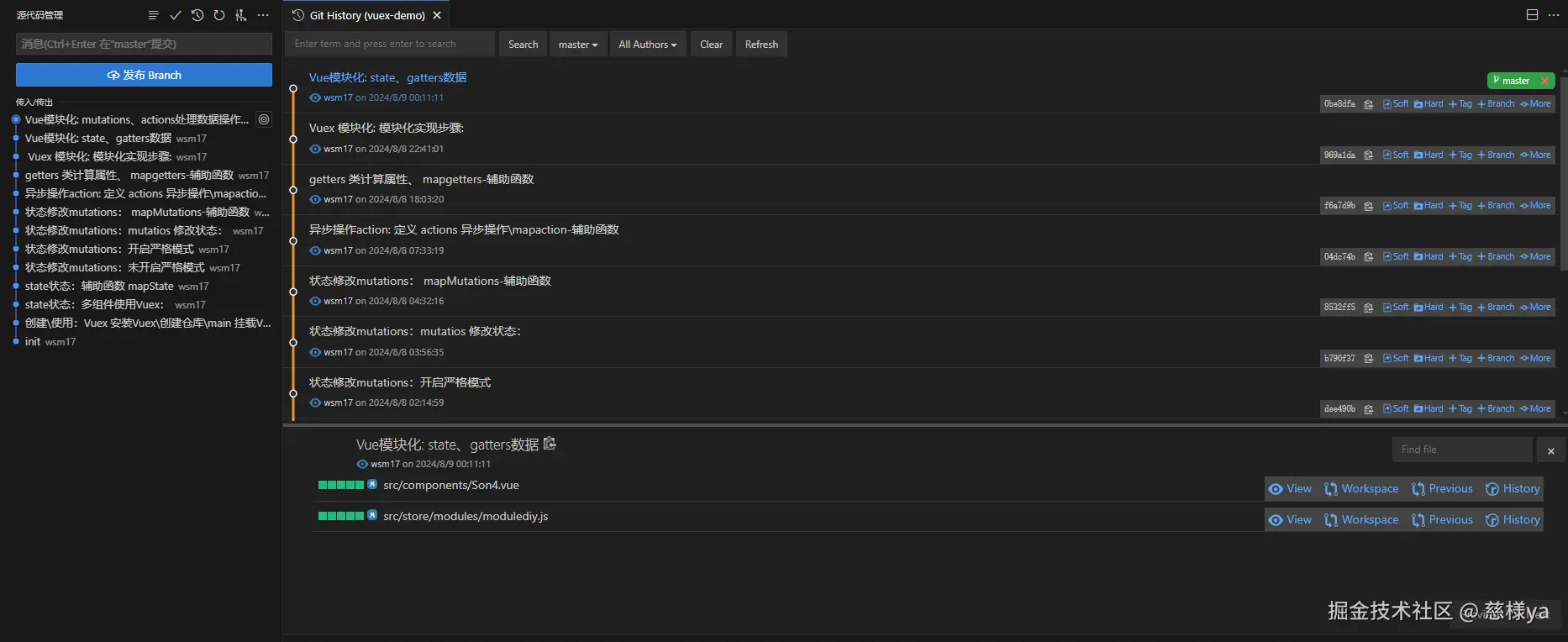
Task: Click eye icon on 2024/8/8 22:41:01 commit
Action: click(x=315, y=149)
